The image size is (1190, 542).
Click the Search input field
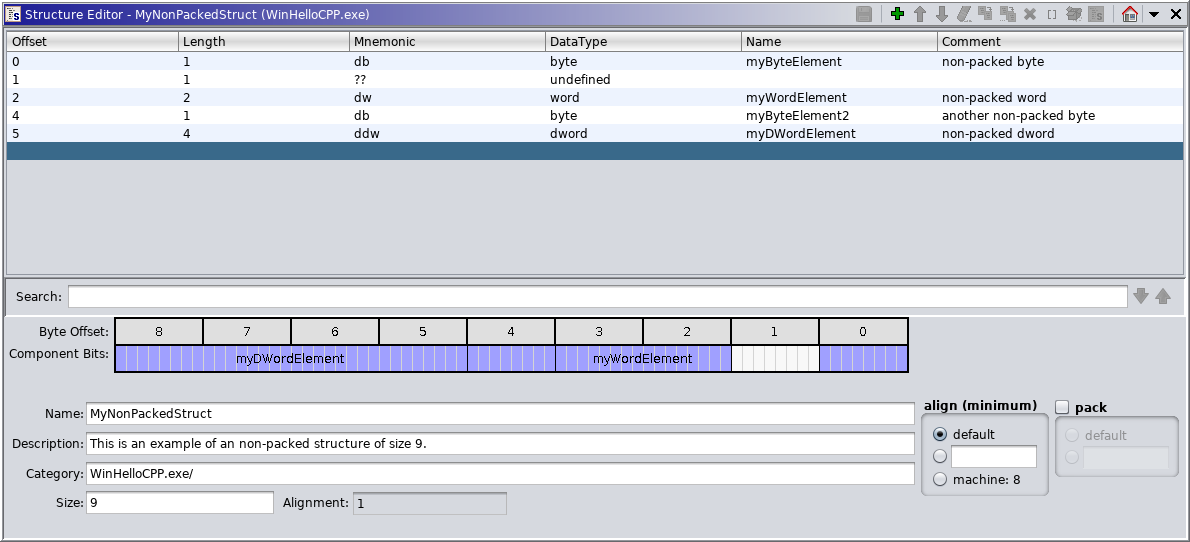click(x=597, y=297)
